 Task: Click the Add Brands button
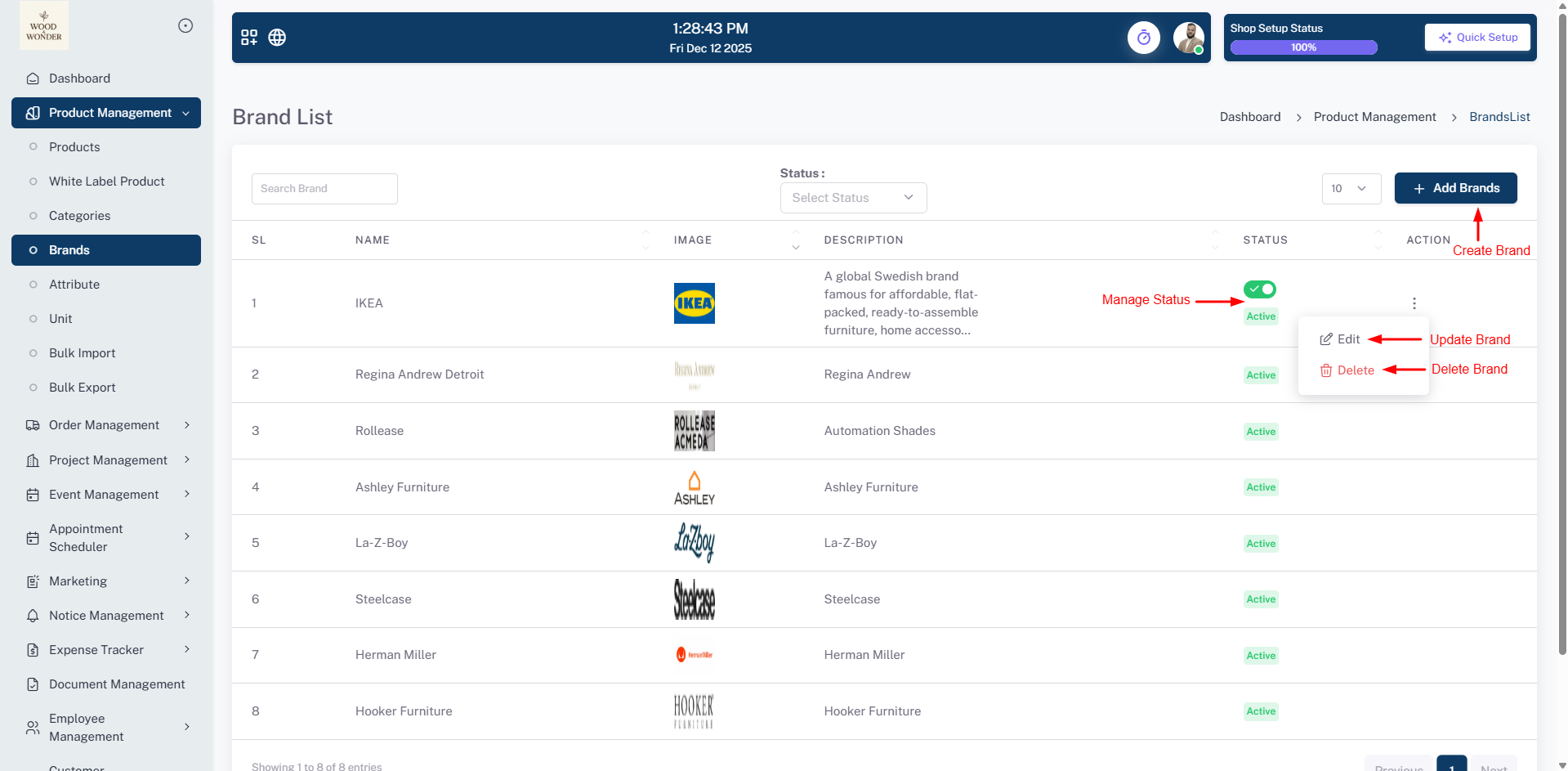(x=1455, y=188)
